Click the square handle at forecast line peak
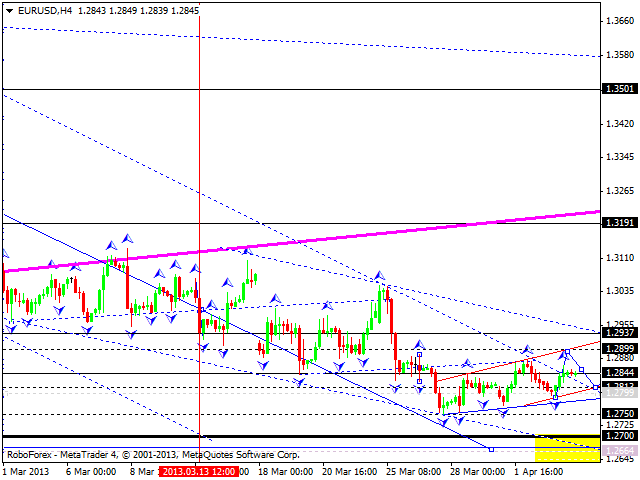Viewport: 640px width, 480px height. click(x=566, y=353)
